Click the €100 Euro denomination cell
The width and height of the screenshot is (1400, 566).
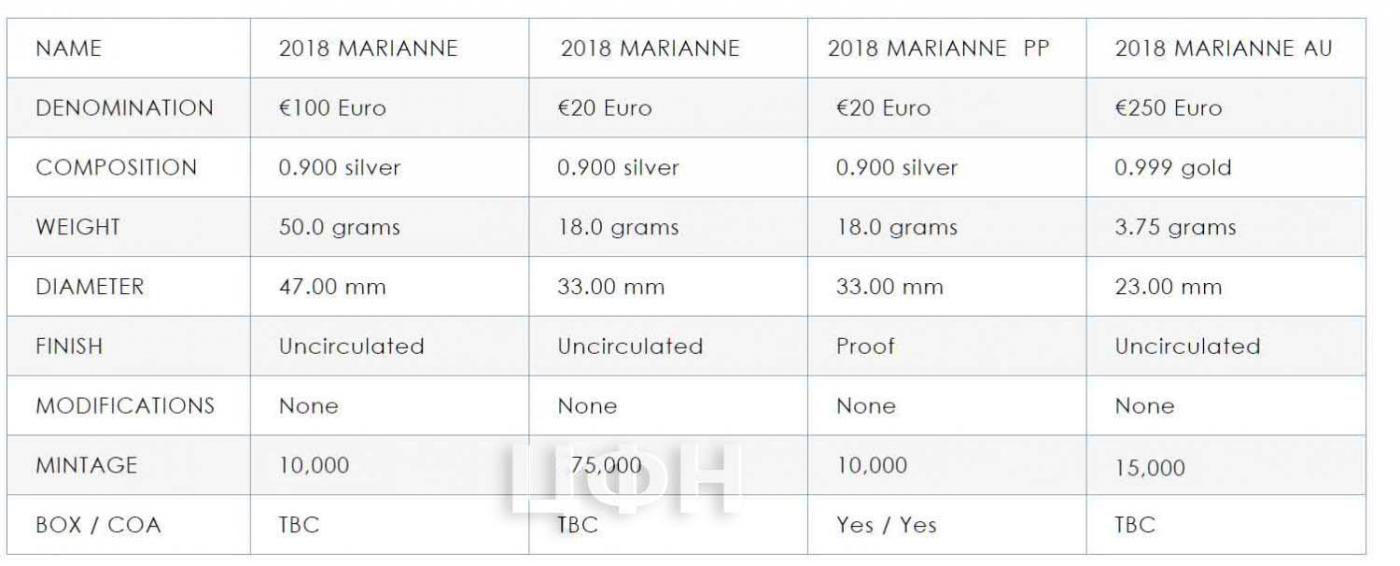click(390, 108)
